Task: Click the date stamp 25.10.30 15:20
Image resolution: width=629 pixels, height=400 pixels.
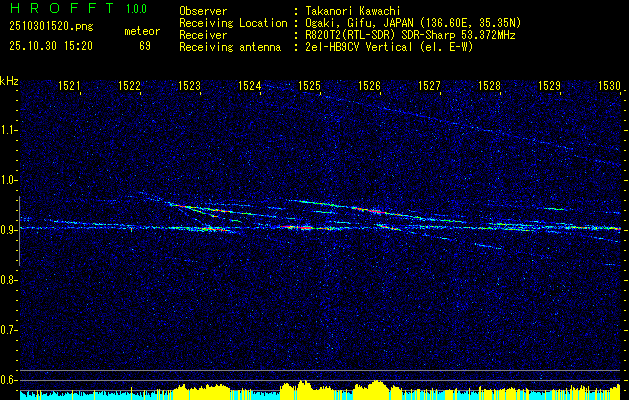Action: click(x=51, y=46)
